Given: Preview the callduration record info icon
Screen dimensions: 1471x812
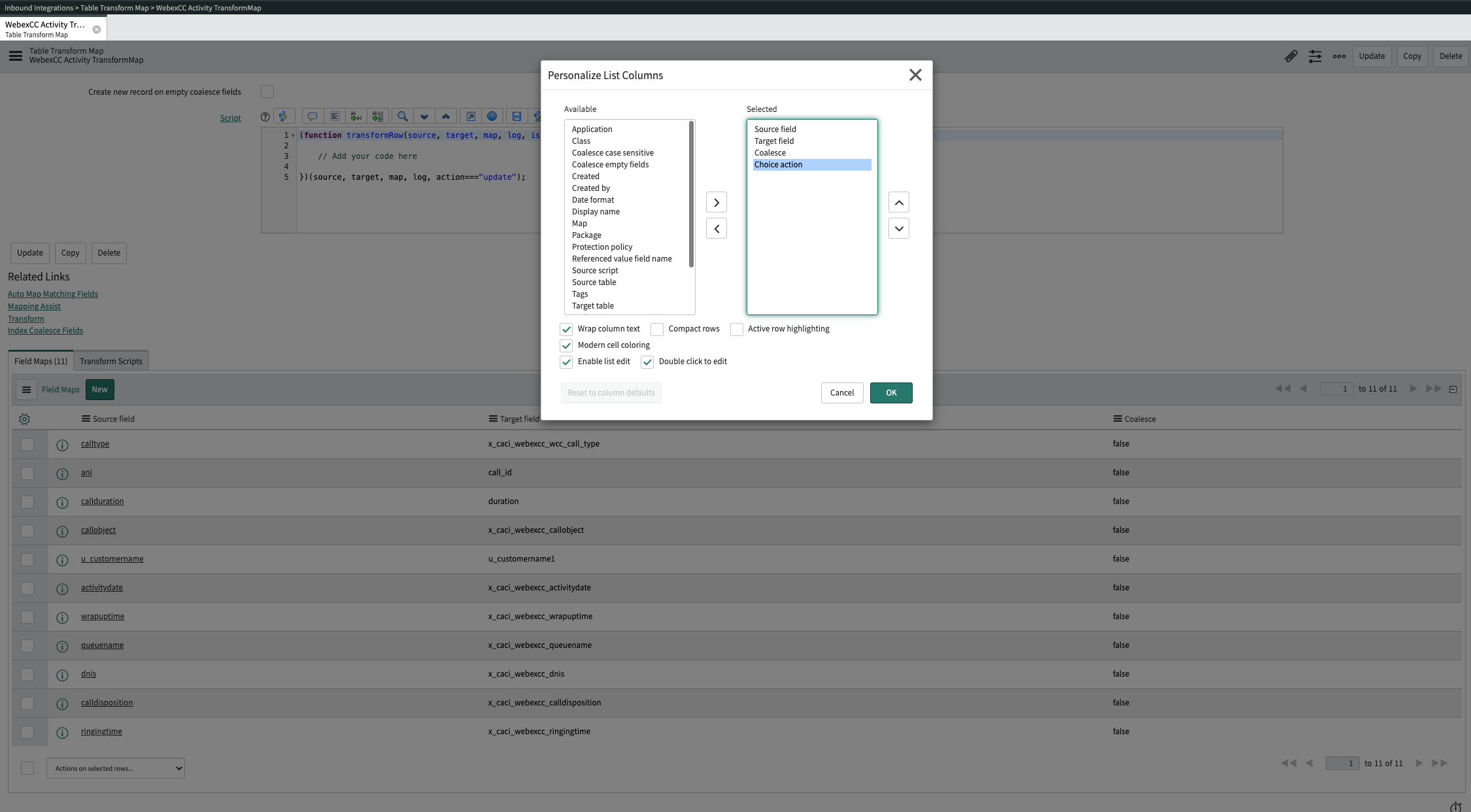Looking at the screenshot, I should pyautogui.click(x=62, y=503).
